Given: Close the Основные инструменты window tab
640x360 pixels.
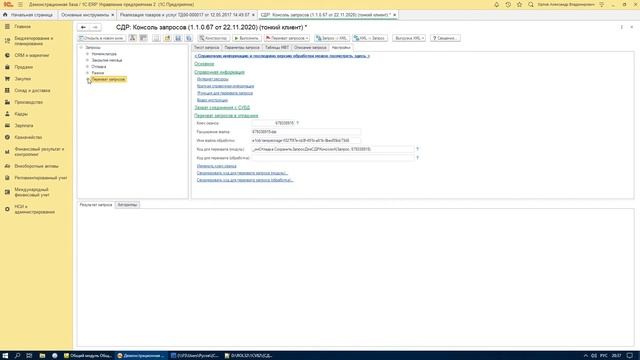Looking at the screenshot, I should (x=113, y=15).
